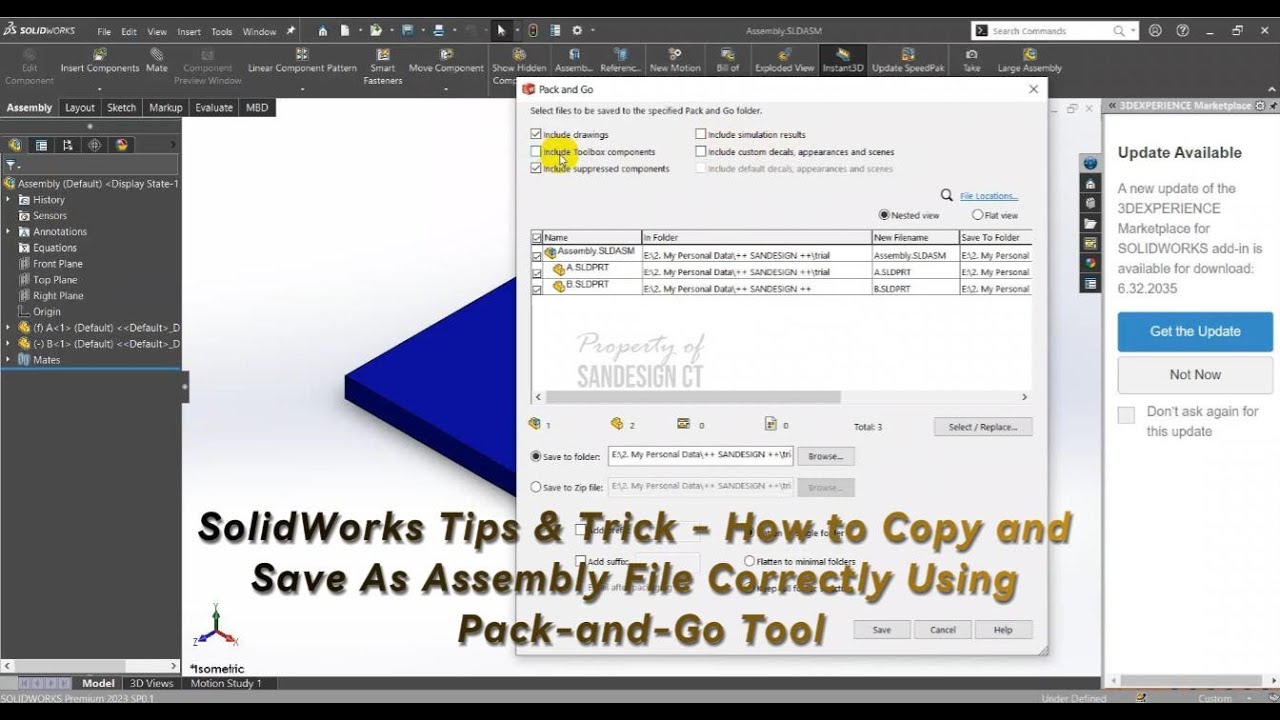The height and width of the screenshot is (720, 1280).
Task: Click the New document icon
Action: (x=344, y=31)
